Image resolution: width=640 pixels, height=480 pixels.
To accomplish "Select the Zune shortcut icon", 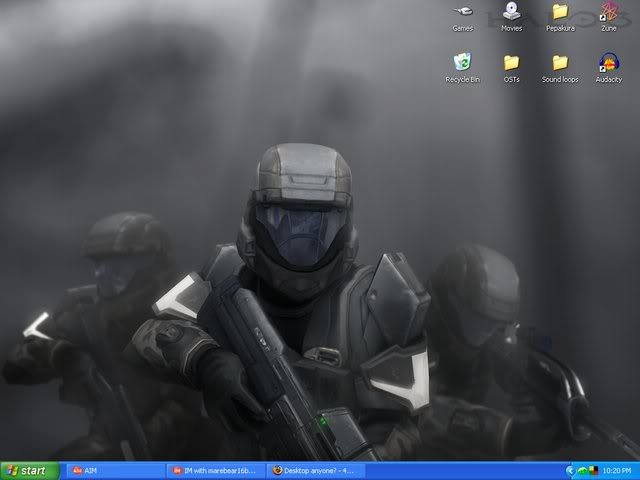I will pos(609,18).
